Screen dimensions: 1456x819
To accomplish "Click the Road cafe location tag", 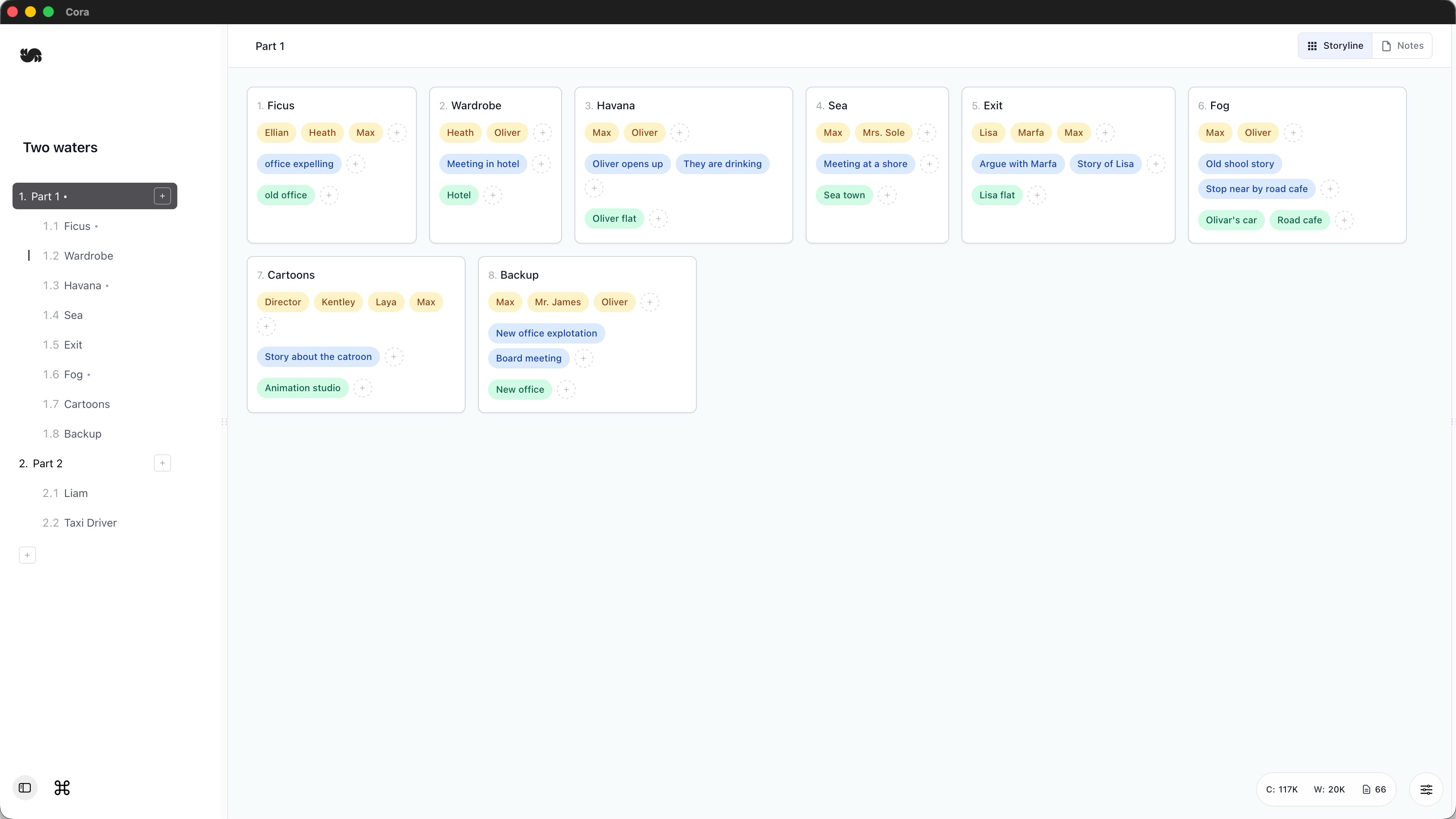I will [x=1299, y=220].
